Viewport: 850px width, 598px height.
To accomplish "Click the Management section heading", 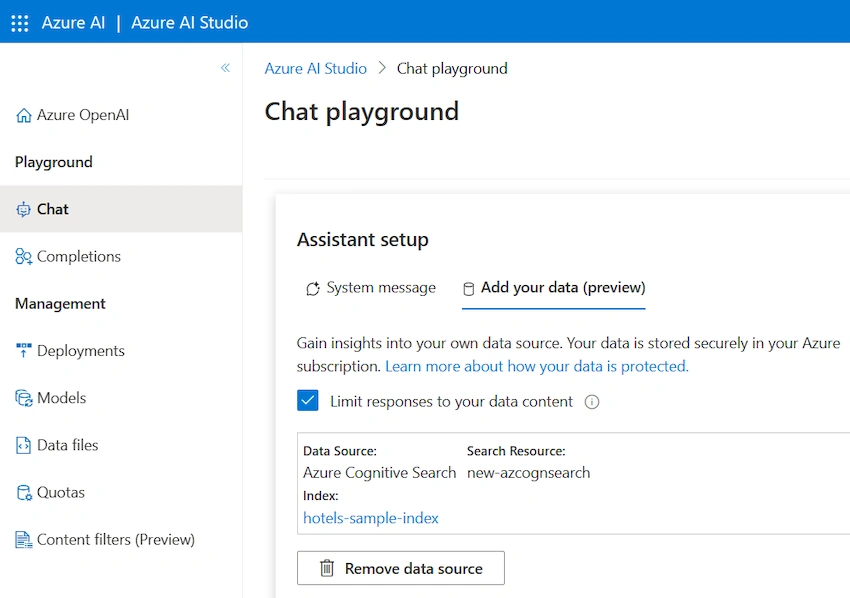I will [60, 304].
